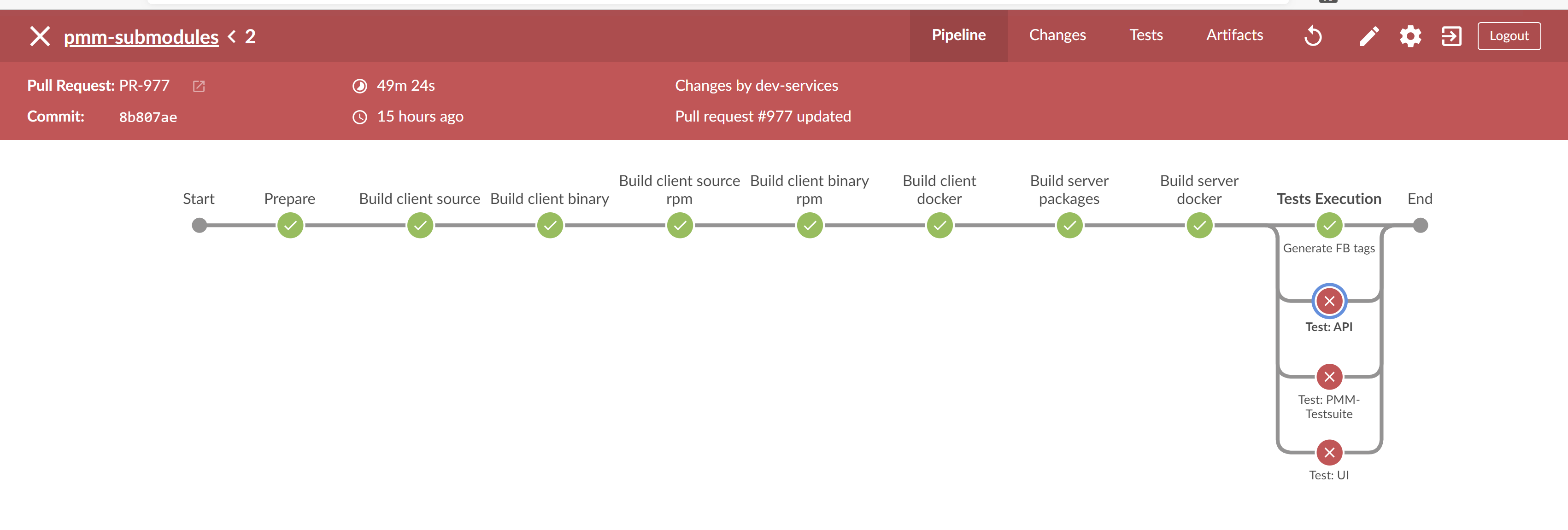Open the Artifacts tab
1568x530 pixels.
pyautogui.click(x=1234, y=35)
